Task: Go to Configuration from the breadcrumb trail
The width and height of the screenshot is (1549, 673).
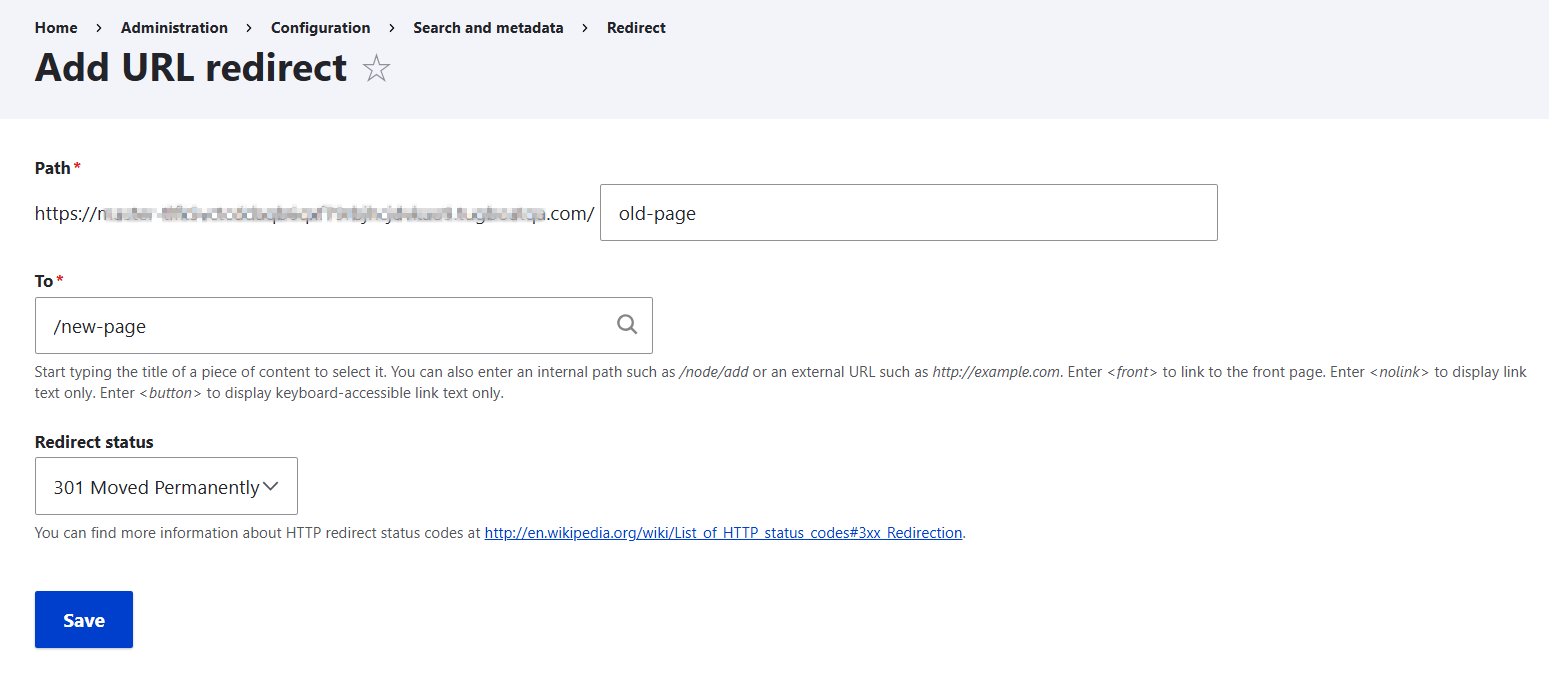Action: [320, 27]
